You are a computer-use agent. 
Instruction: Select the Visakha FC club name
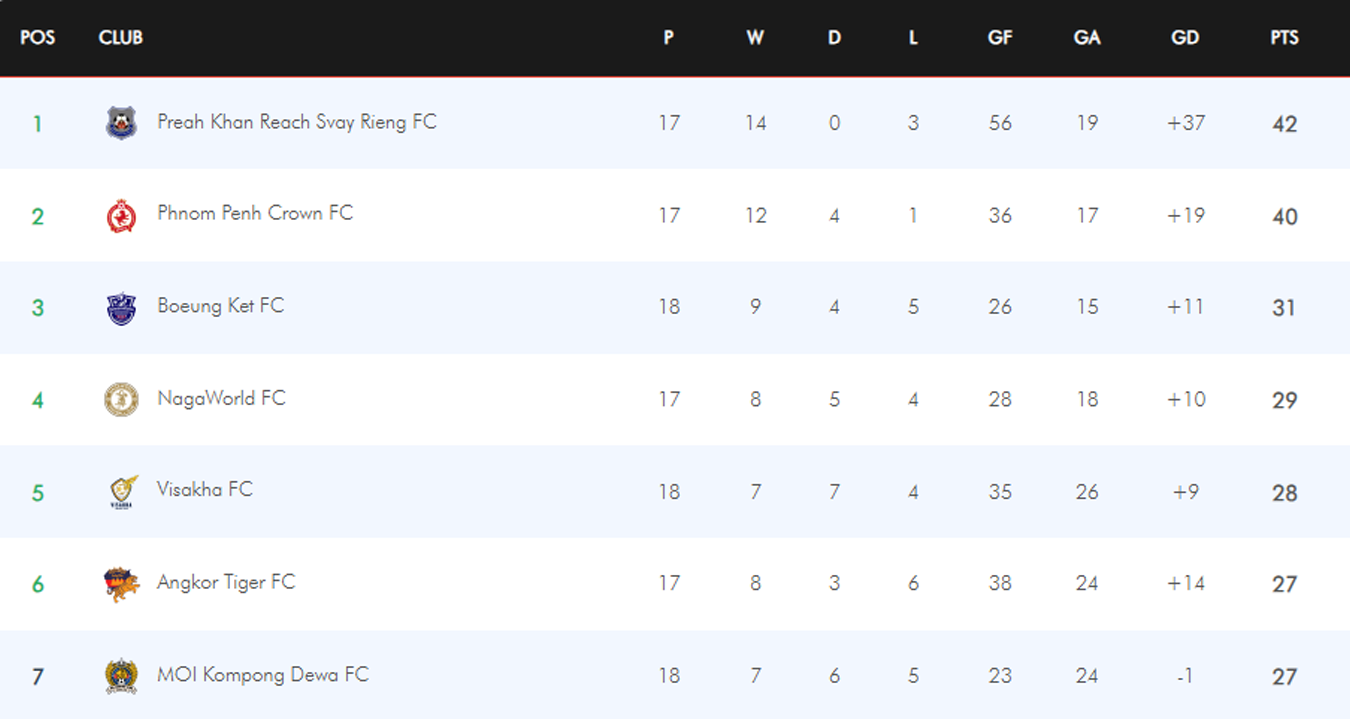tap(205, 489)
